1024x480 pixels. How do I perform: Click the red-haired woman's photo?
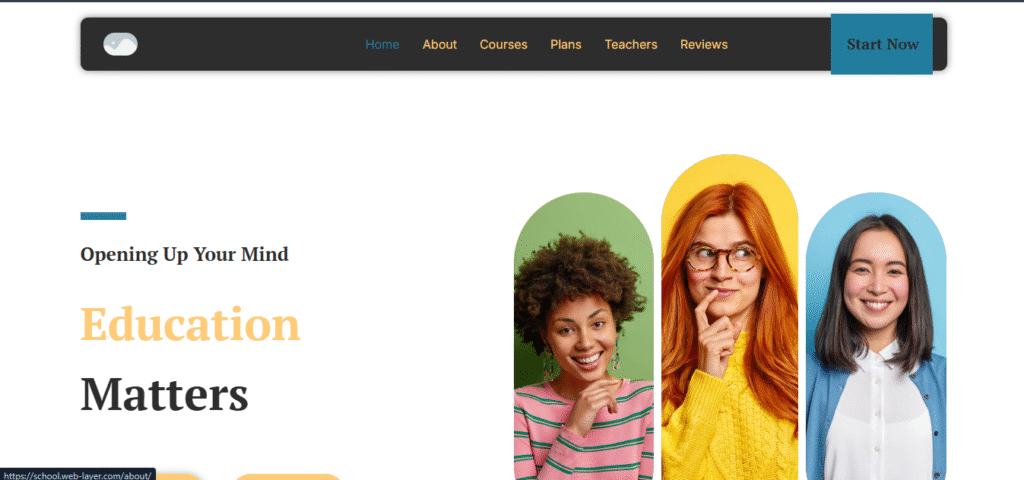[729, 317]
